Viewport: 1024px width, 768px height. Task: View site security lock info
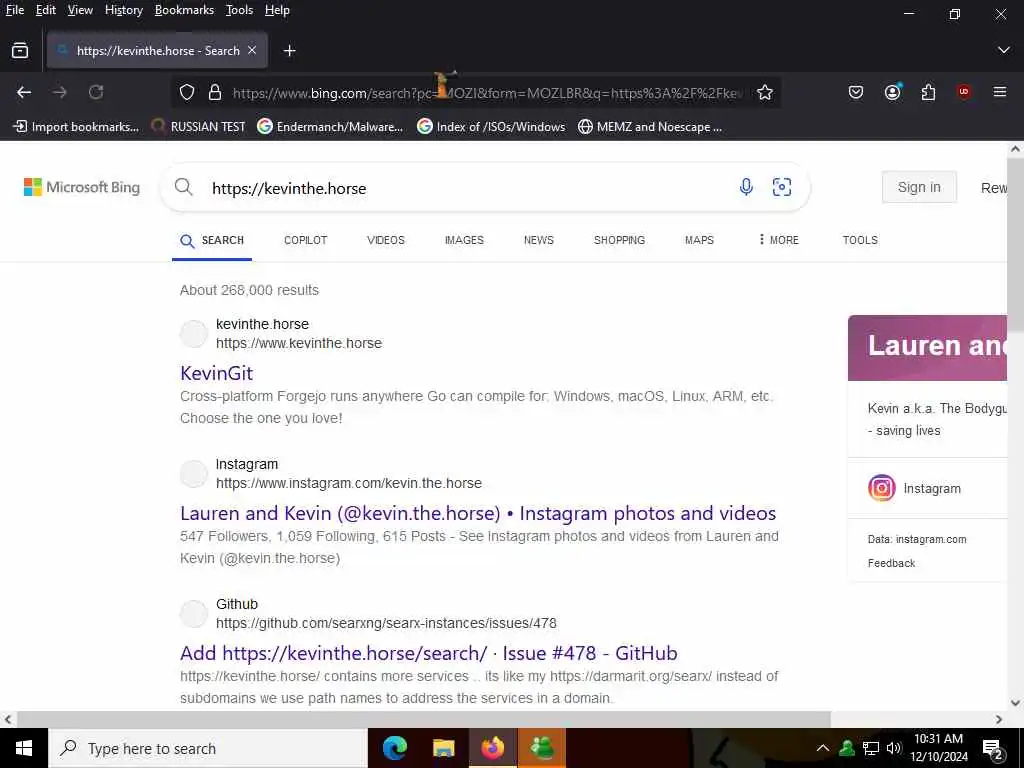coord(215,93)
